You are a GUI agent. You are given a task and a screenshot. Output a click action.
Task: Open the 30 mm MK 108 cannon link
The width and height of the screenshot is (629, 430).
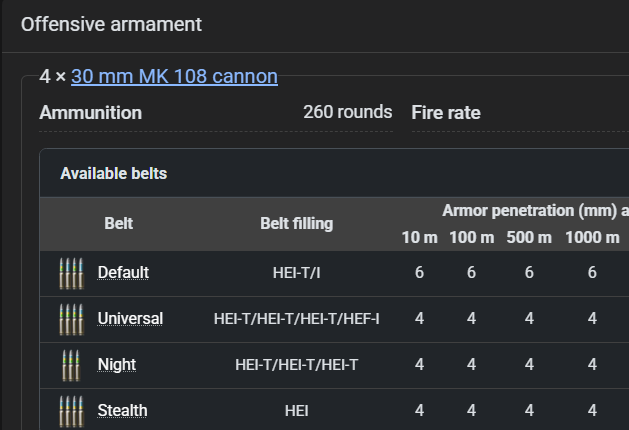click(174, 76)
